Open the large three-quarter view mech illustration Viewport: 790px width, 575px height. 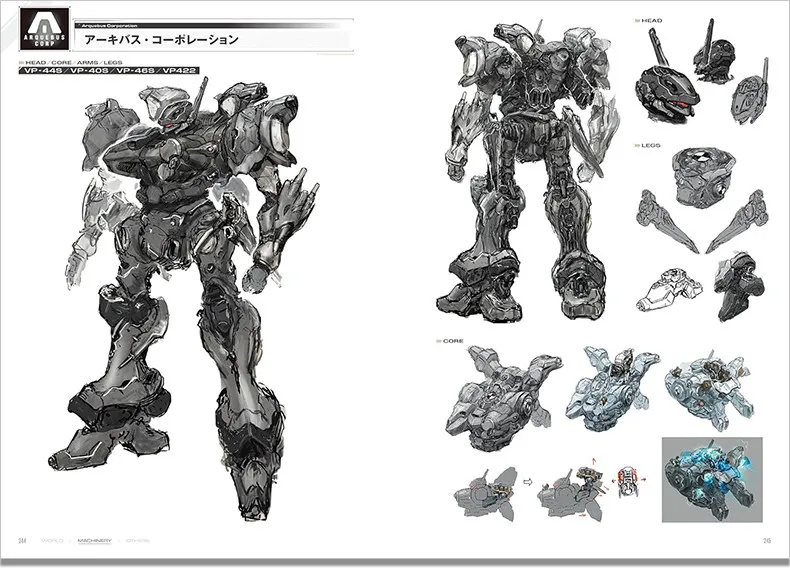[184, 297]
